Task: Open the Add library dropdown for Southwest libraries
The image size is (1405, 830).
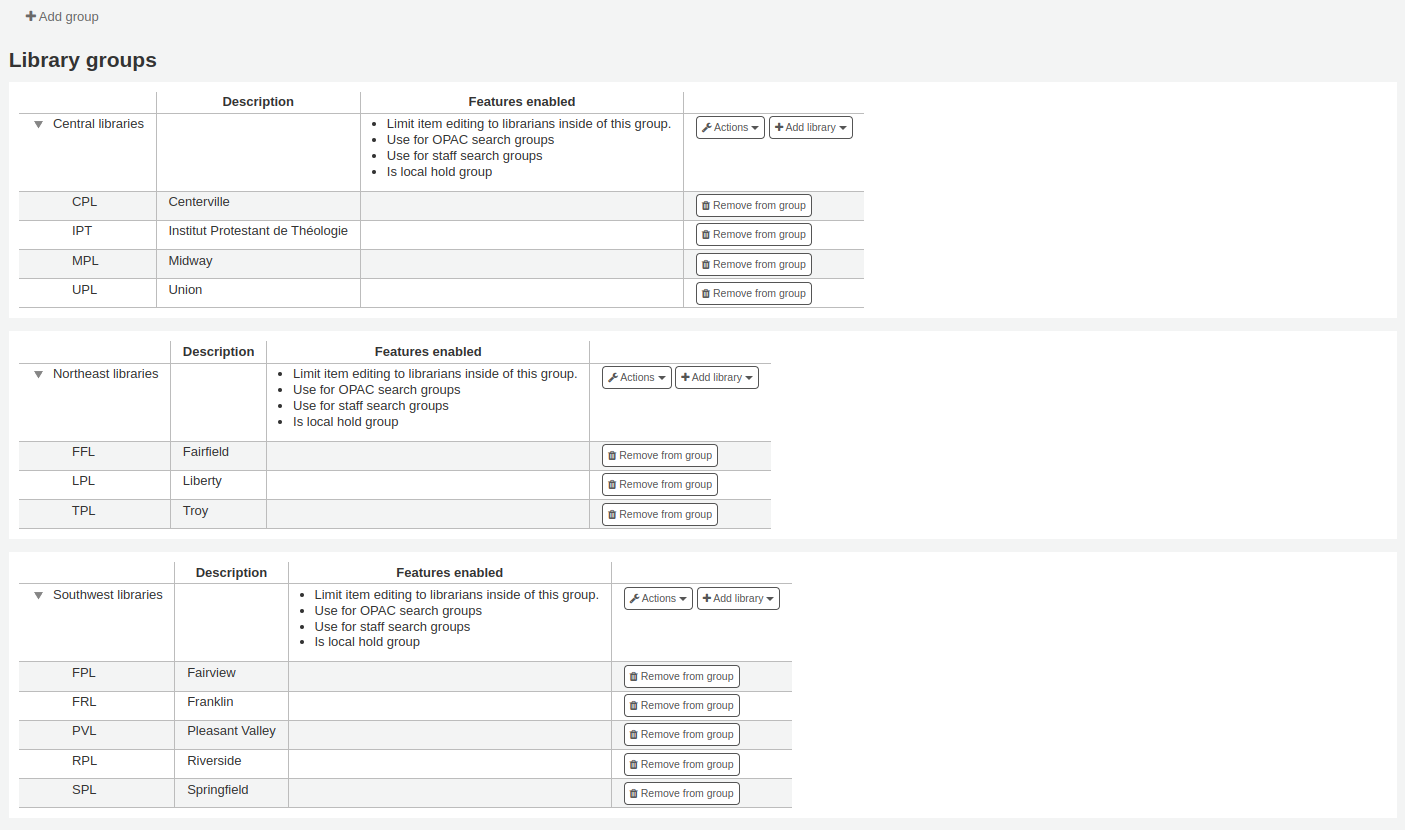Action: point(738,598)
